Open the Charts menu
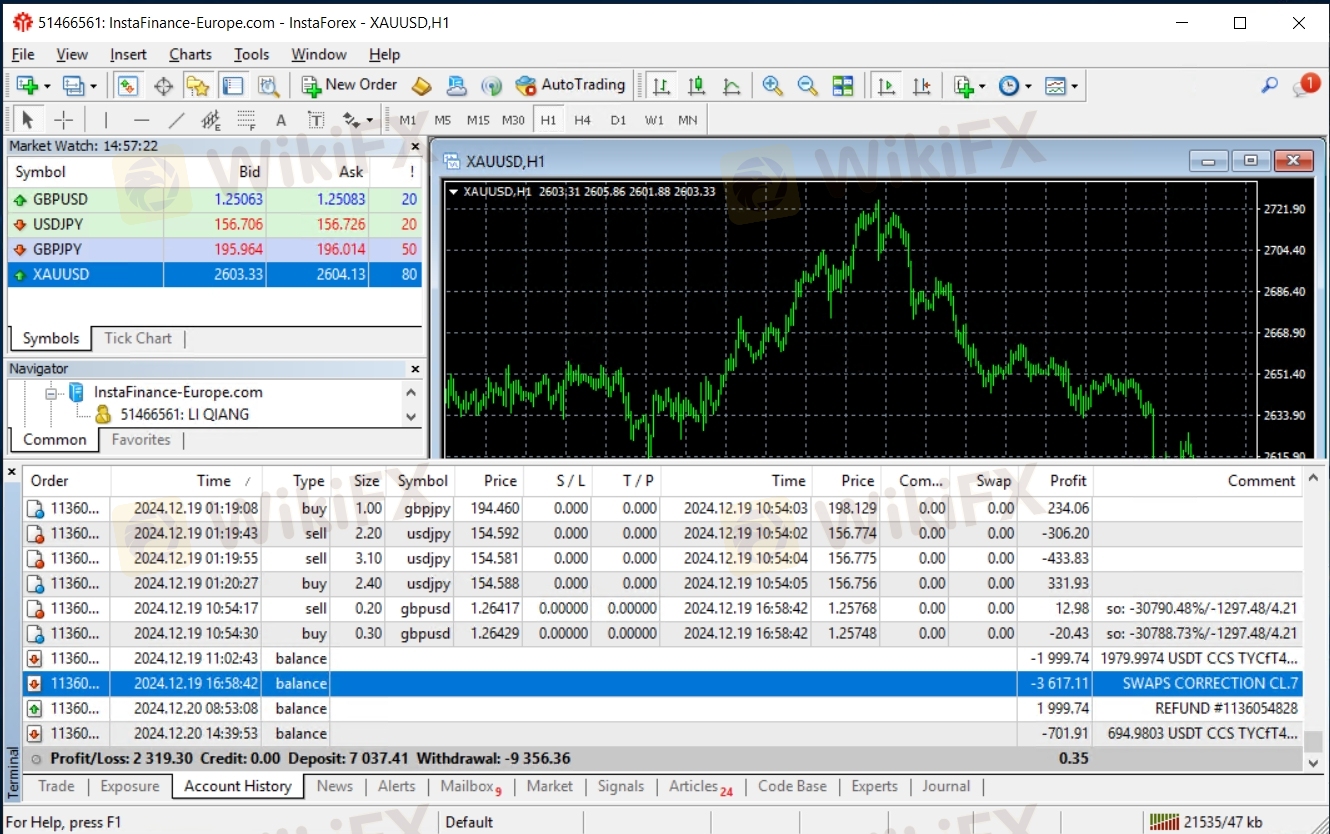1330x834 pixels. [190, 55]
